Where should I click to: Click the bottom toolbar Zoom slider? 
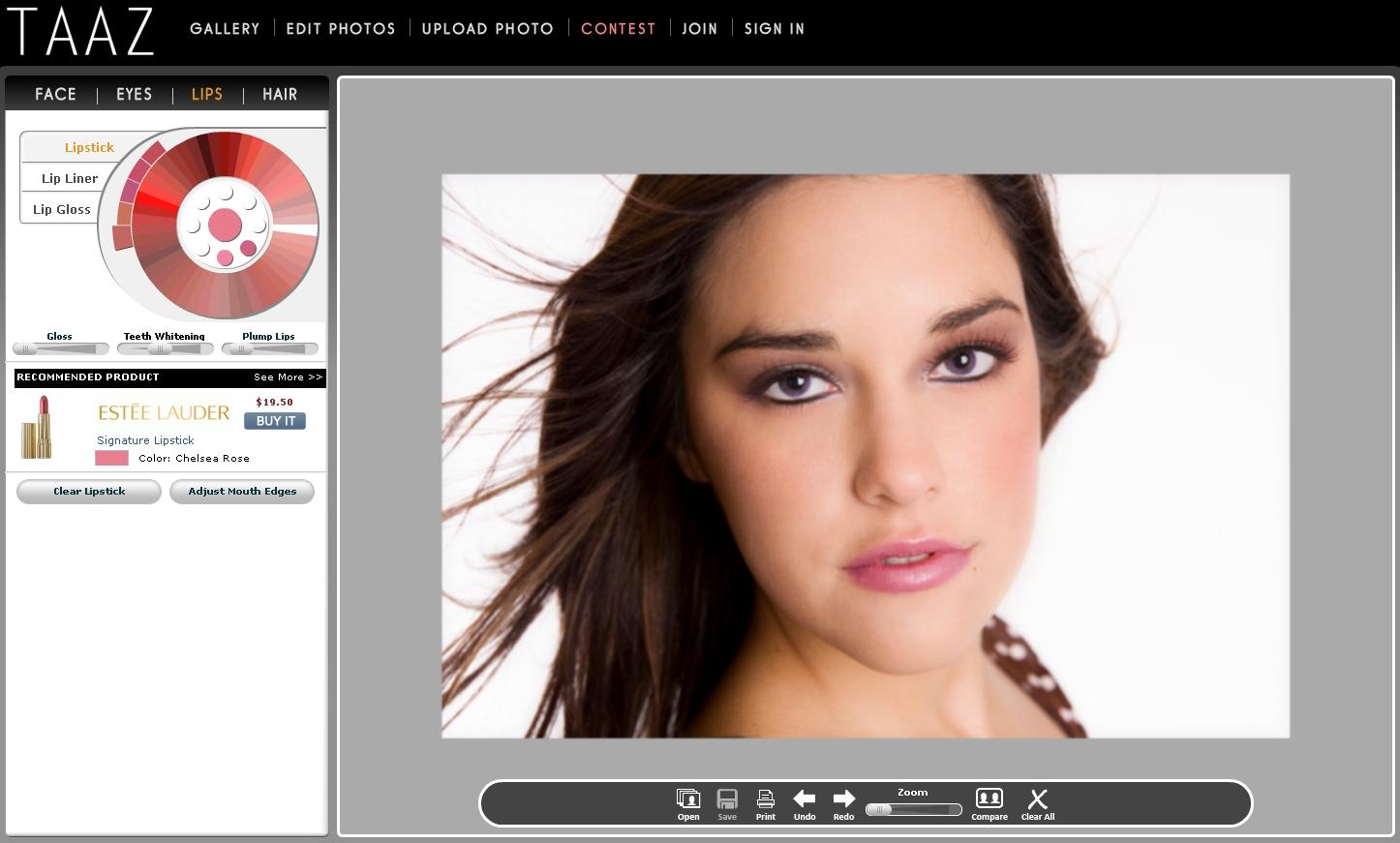coord(913,809)
